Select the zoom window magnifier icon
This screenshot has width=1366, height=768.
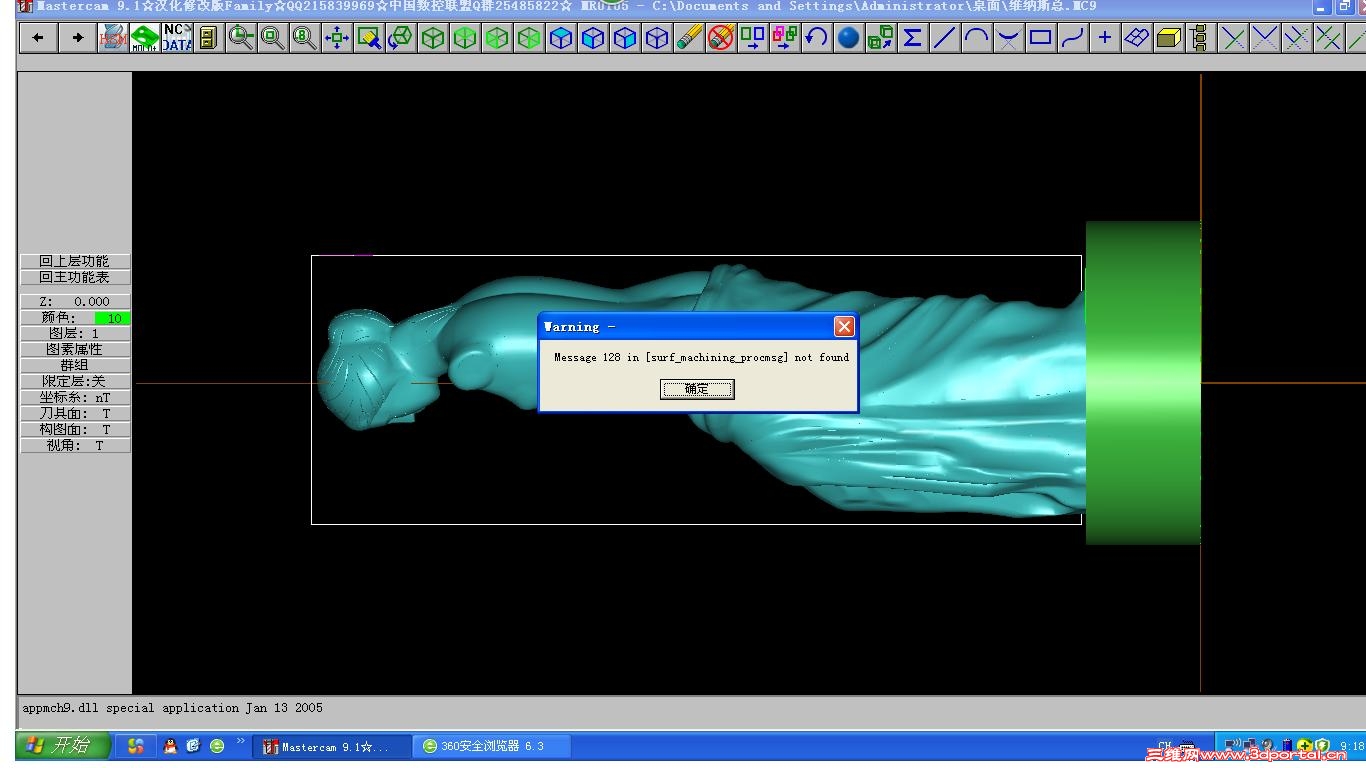coord(272,38)
